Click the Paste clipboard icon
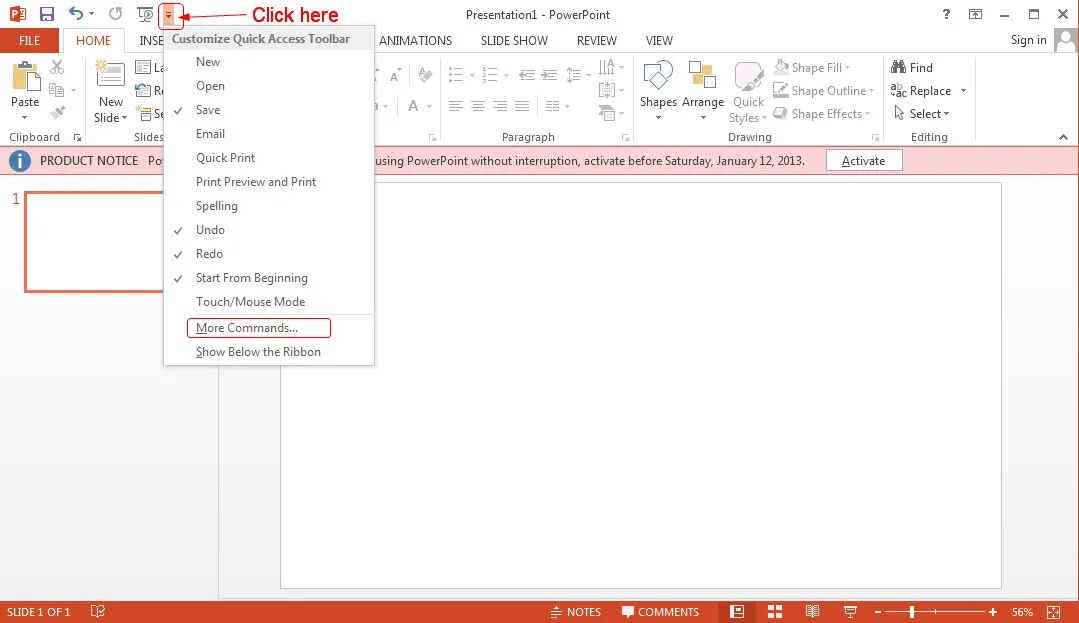 pos(25,76)
